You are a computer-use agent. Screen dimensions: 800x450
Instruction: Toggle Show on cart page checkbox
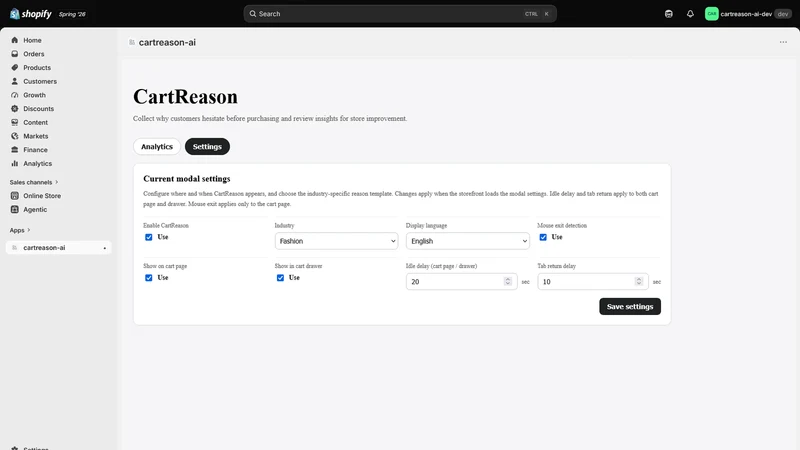pos(148,278)
